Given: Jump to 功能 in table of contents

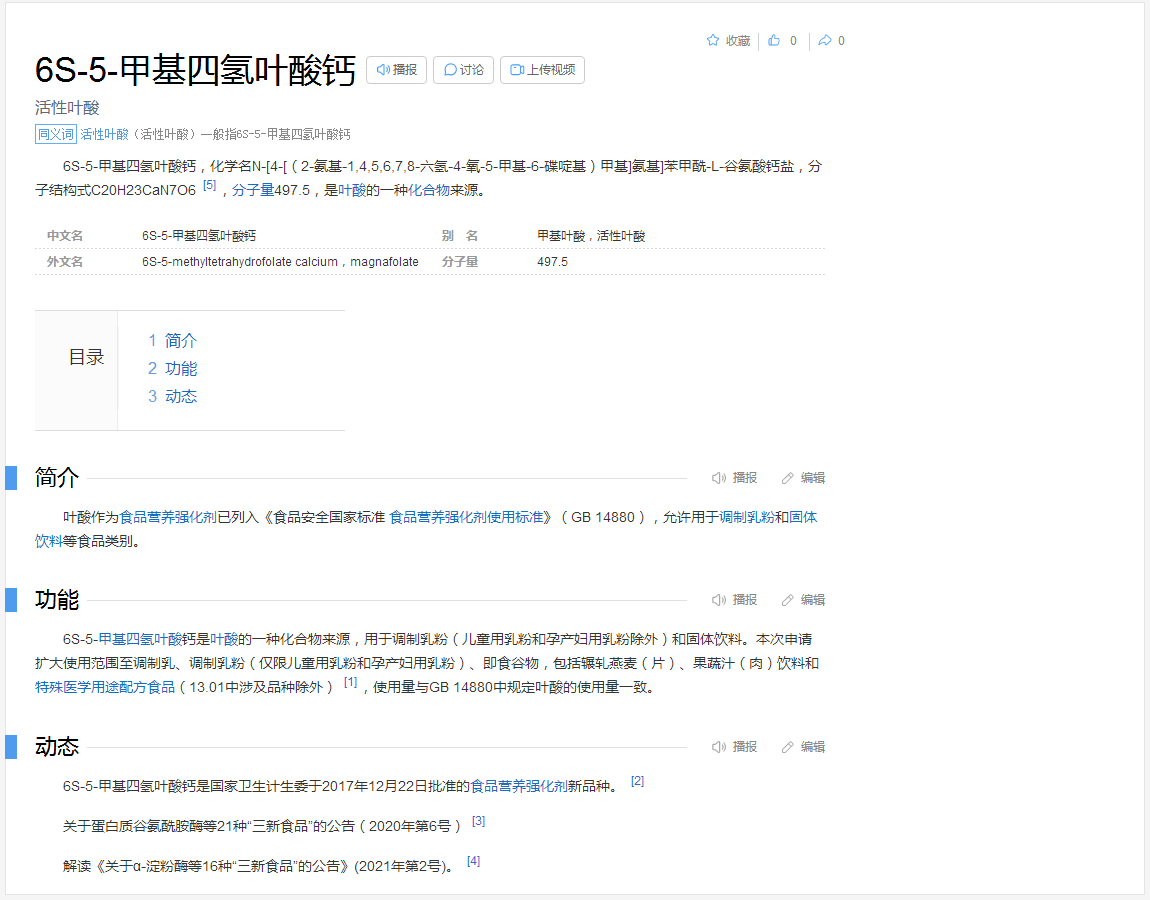Looking at the screenshot, I should (180, 369).
